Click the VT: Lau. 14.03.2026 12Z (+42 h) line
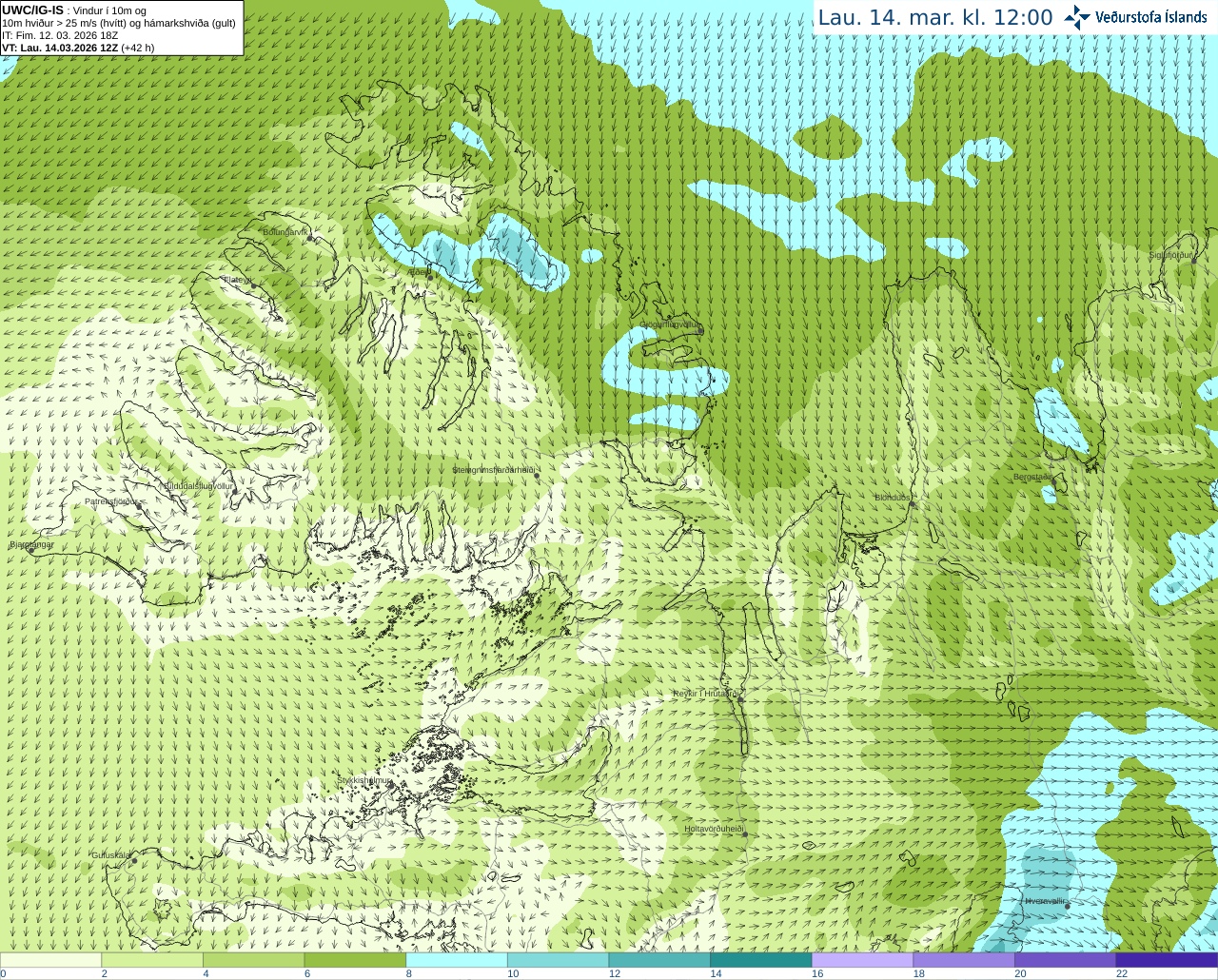Screen dimensions: 1218x980 coord(78,48)
